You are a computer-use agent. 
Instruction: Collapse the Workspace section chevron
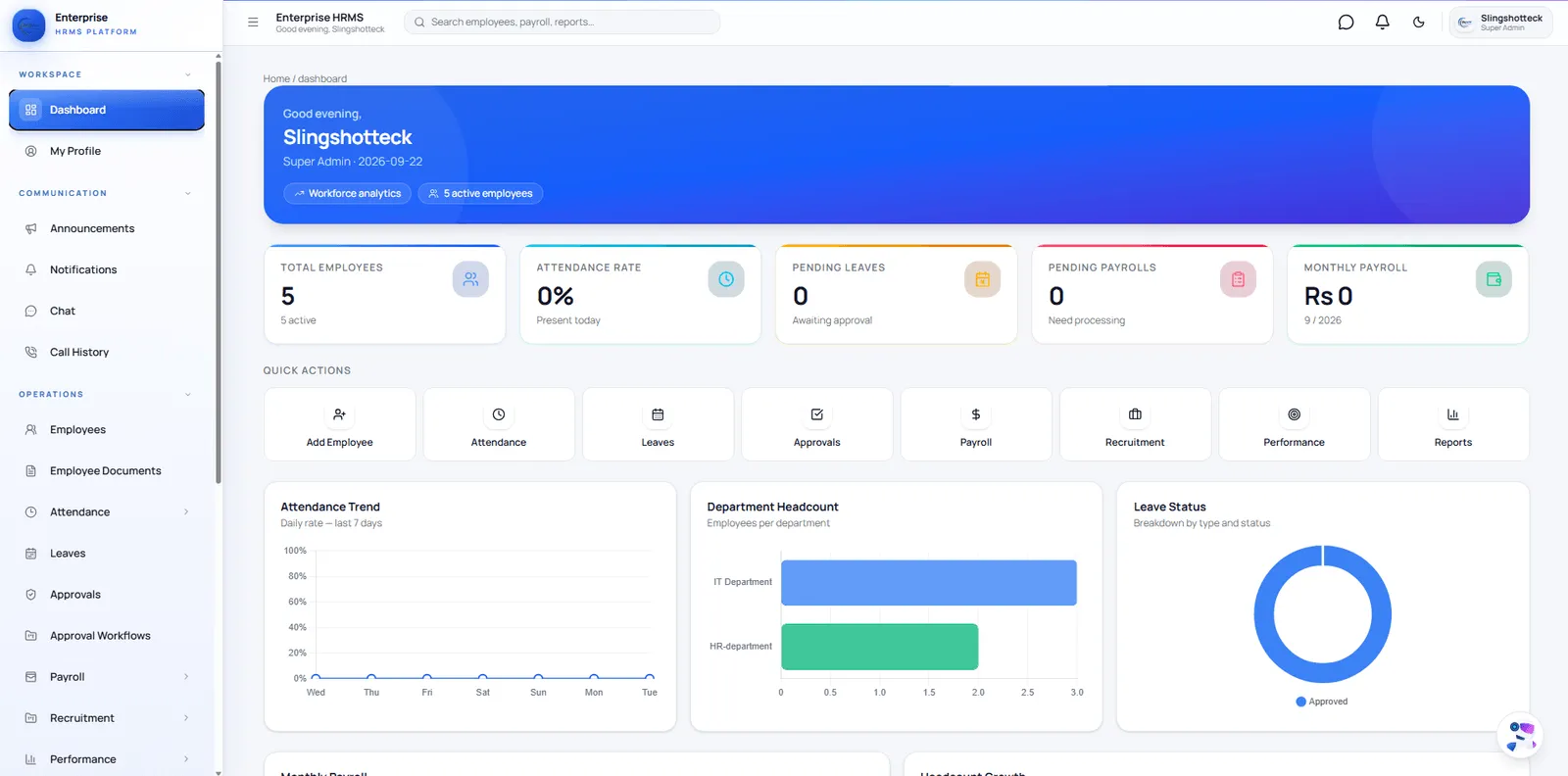pyautogui.click(x=188, y=74)
